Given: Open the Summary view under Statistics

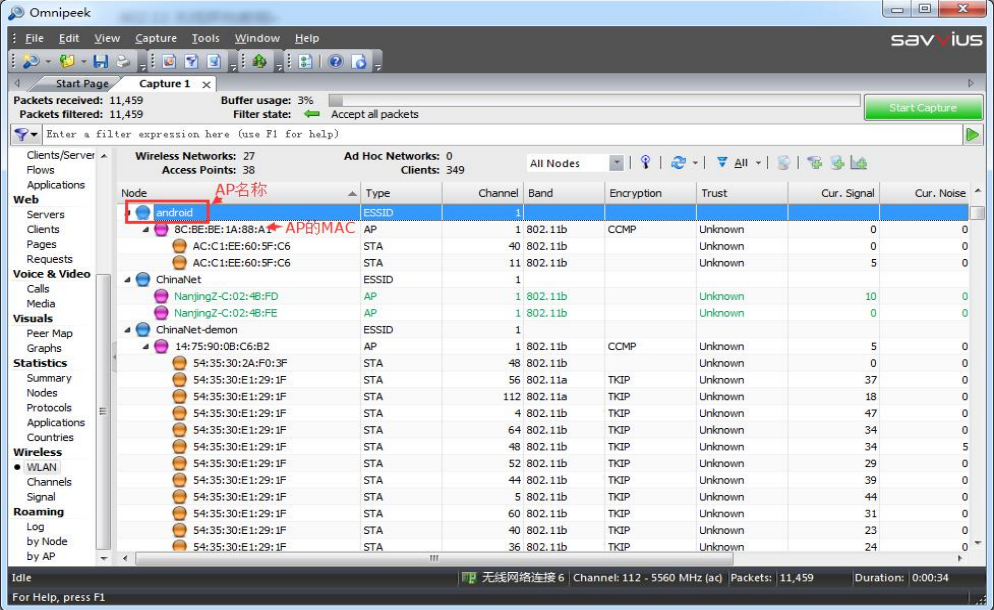Looking at the screenshot, I should coord(49,378).
